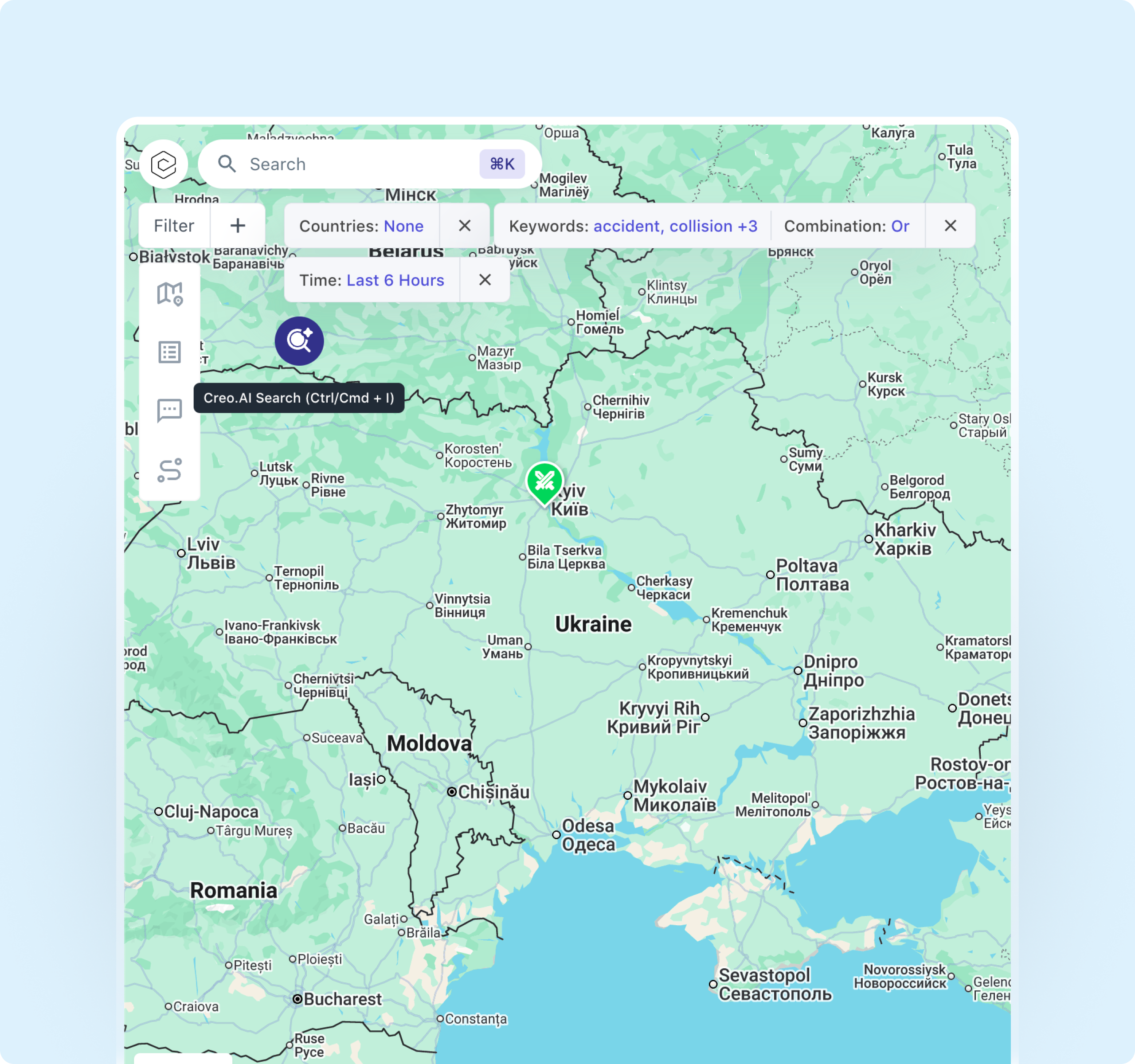Open the chat messages sidebar icon
The width and height of the screenshot is (1135, 1064).
[169, 411]
